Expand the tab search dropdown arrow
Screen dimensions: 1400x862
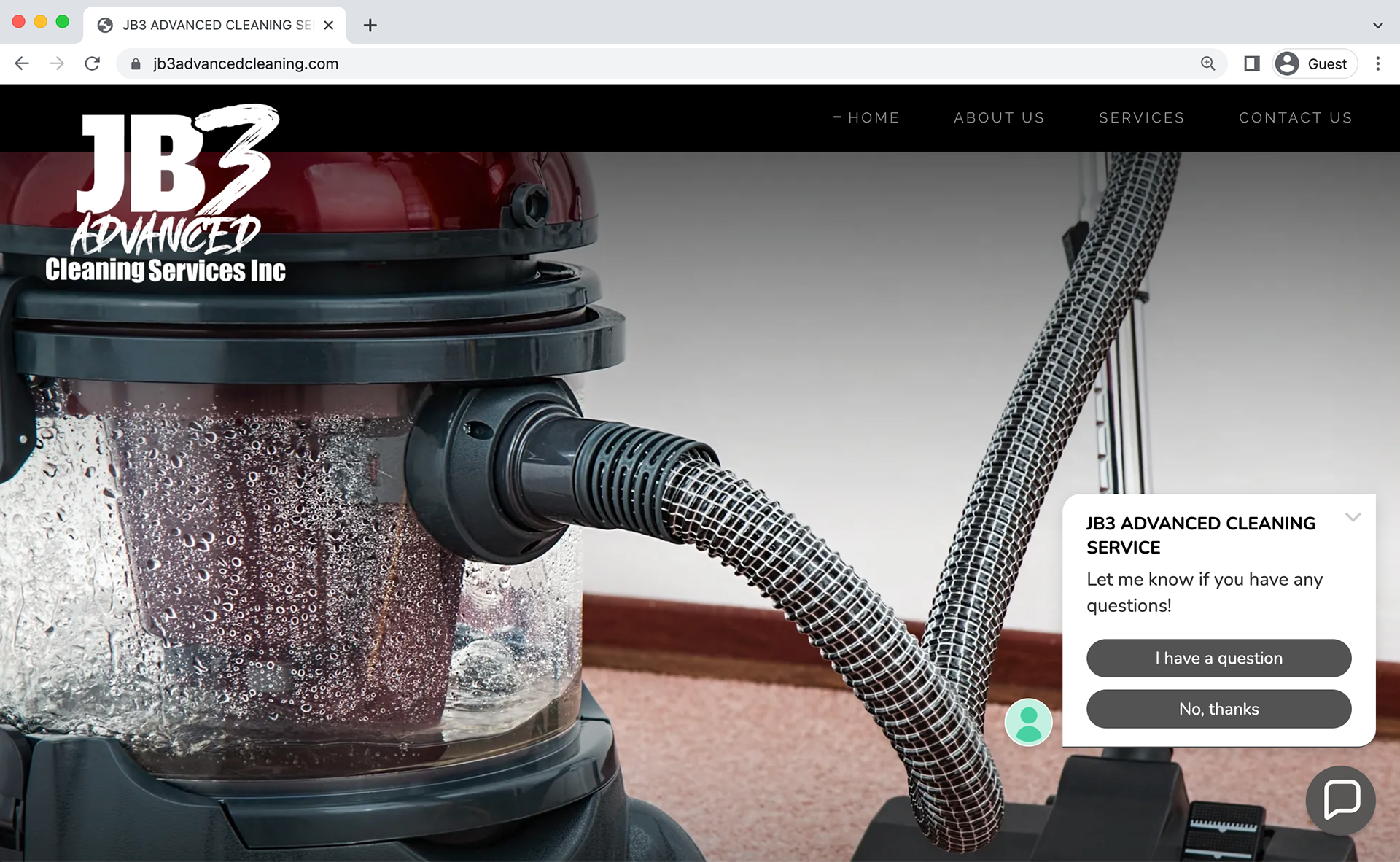(1377, 25)
